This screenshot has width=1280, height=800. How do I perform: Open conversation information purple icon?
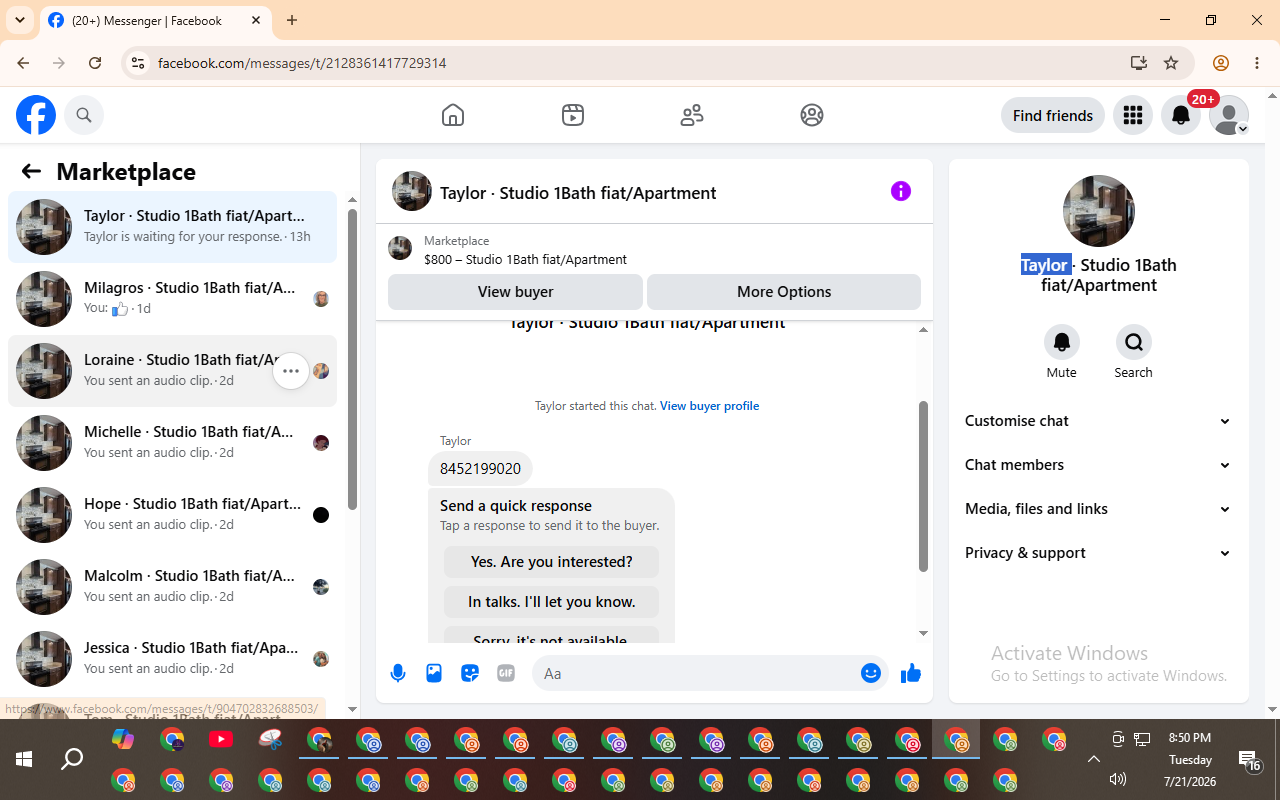click(x=901, y=191)
